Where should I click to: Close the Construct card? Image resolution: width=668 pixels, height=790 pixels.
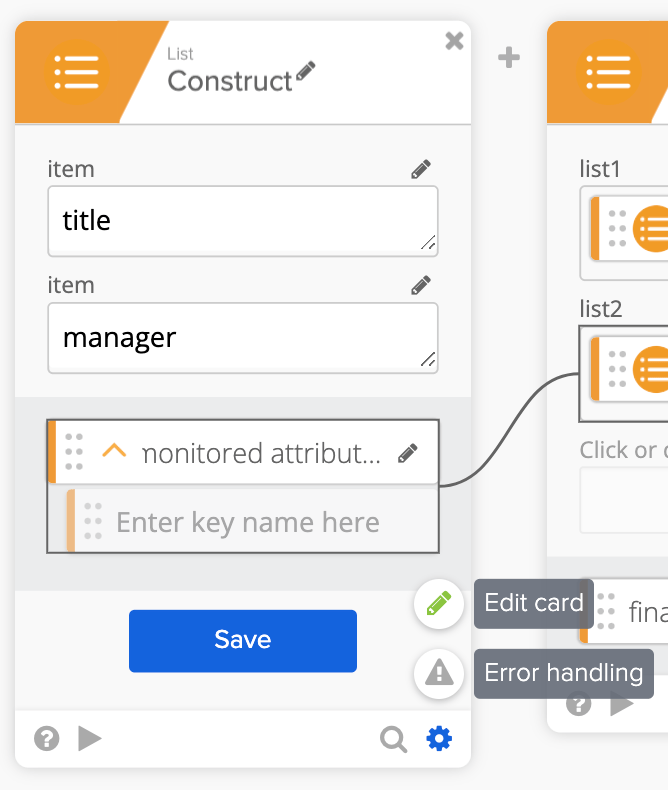[x=454, y=40]
